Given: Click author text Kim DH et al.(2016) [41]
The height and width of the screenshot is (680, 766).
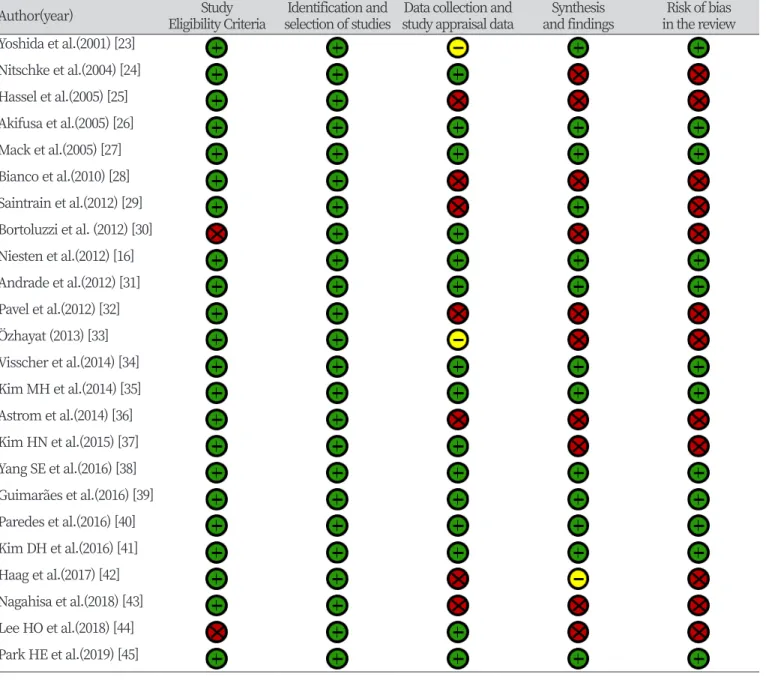Looking at the screenshot, I should 69,548.
